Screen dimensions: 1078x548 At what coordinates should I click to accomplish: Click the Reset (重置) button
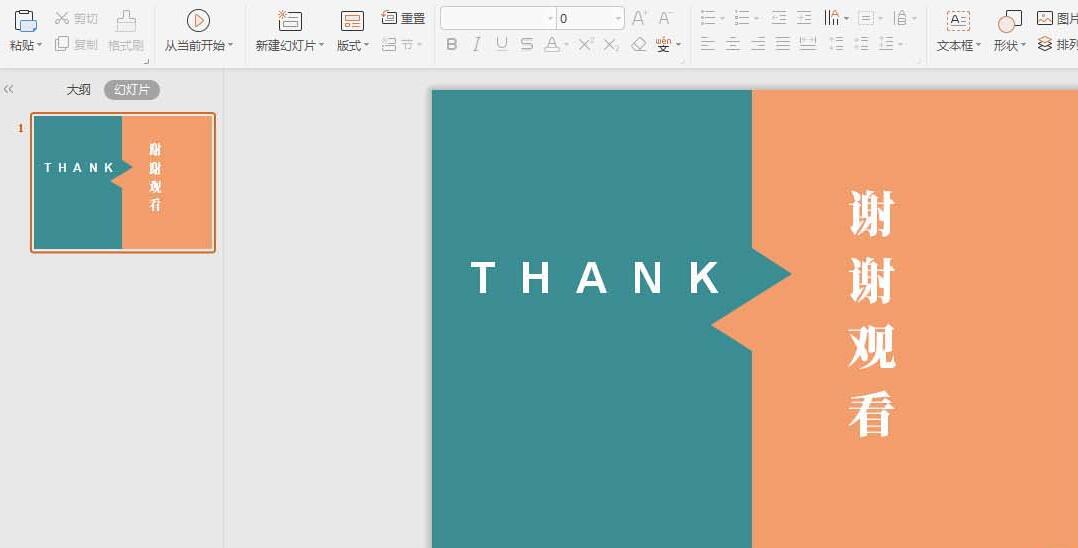click(x=404, y=18)
